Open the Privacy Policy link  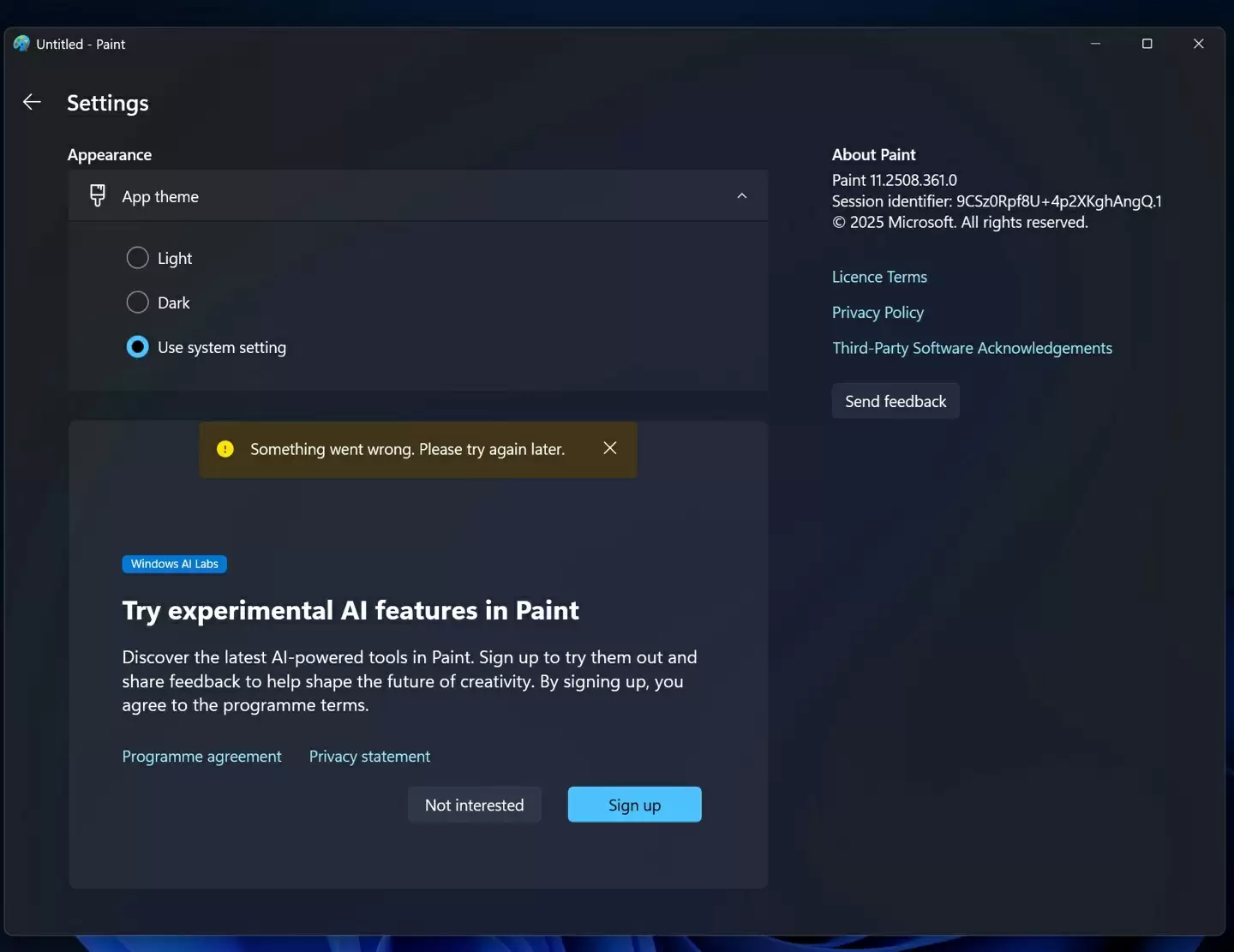pyautogui.click(x=878, y=312)
